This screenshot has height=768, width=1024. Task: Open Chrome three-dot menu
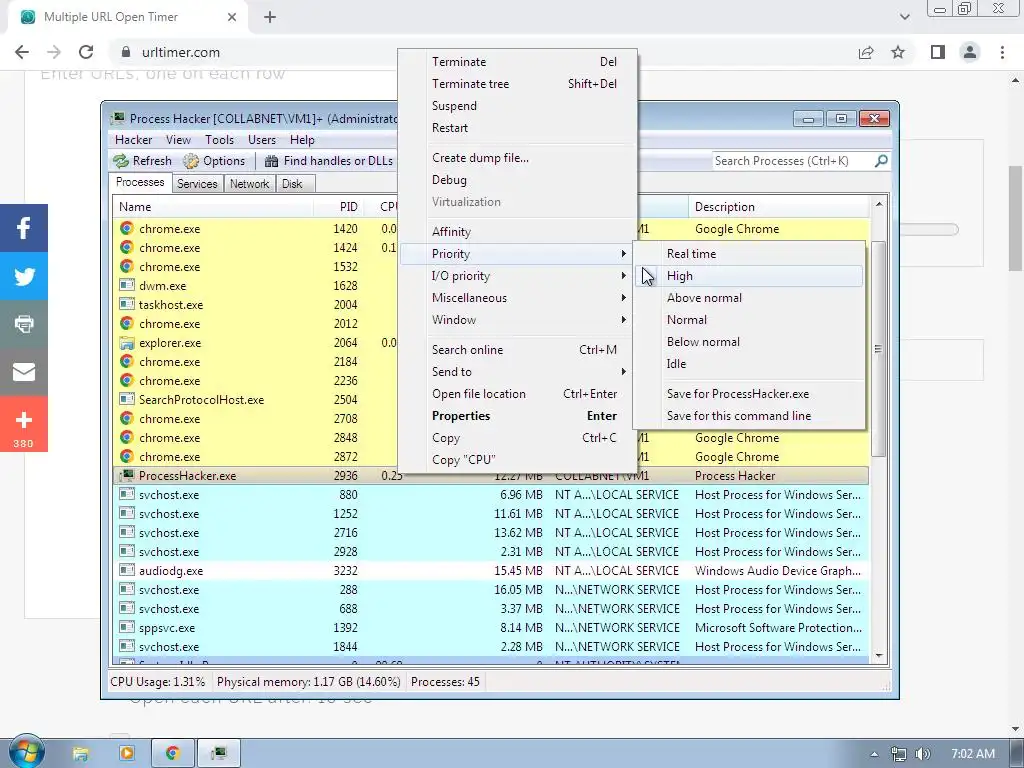(1002, 52)
